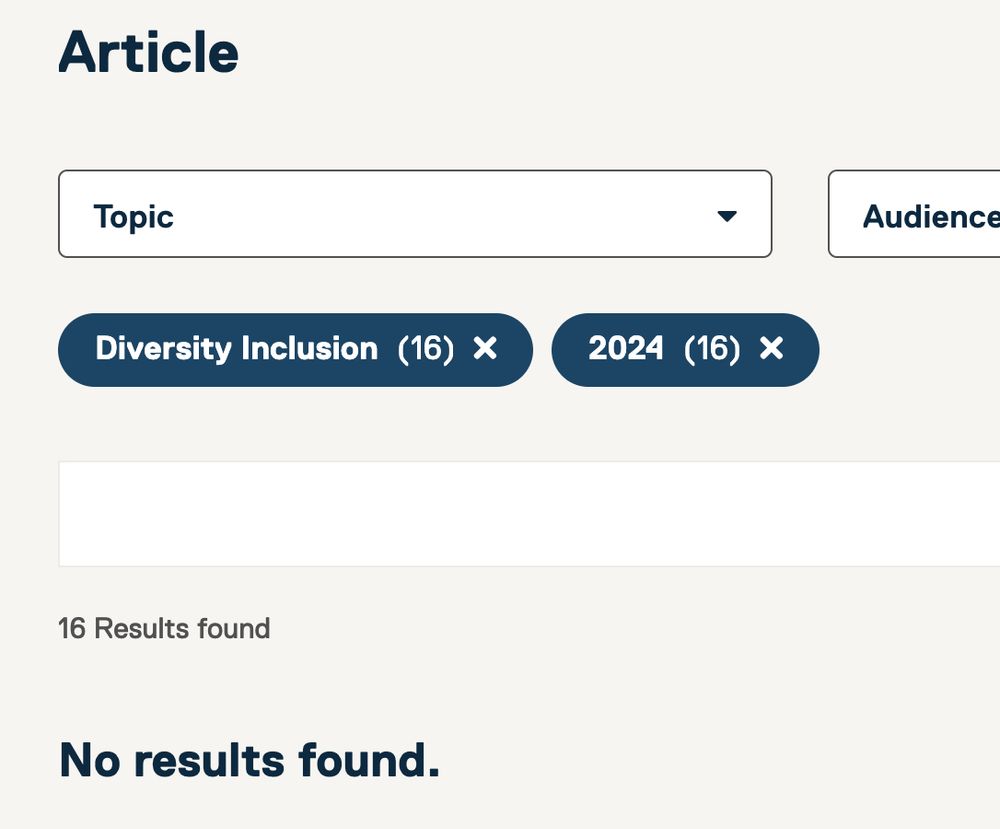
Task: Click the gap between the two filter chips
Action: pyautogui.click(x=542, y=349)
